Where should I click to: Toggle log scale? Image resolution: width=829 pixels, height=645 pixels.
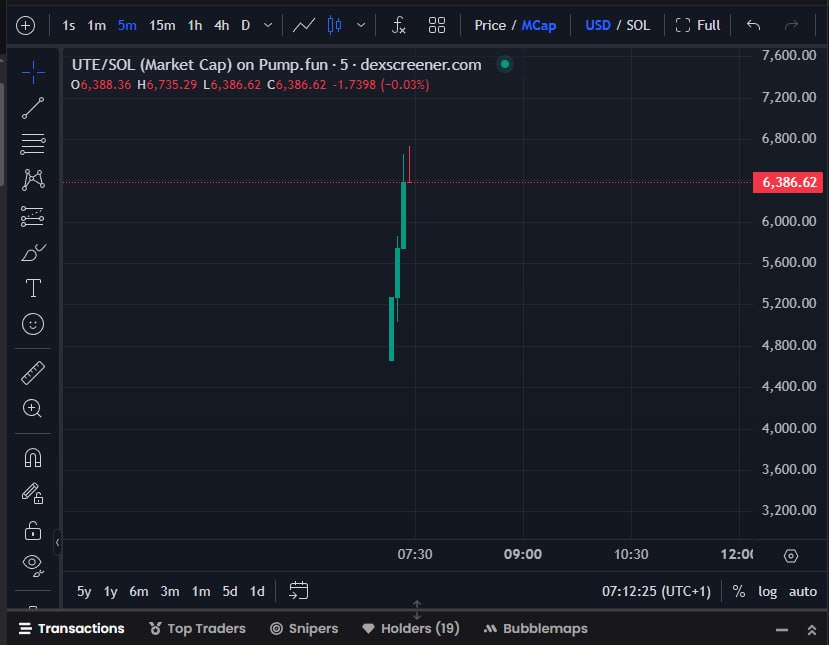coord(768,591)
